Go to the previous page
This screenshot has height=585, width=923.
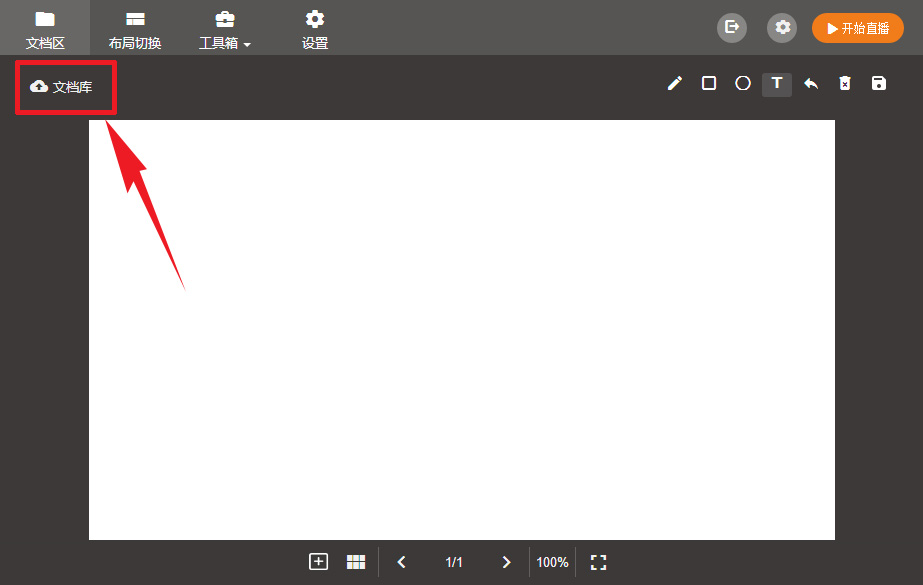[402, 562]
